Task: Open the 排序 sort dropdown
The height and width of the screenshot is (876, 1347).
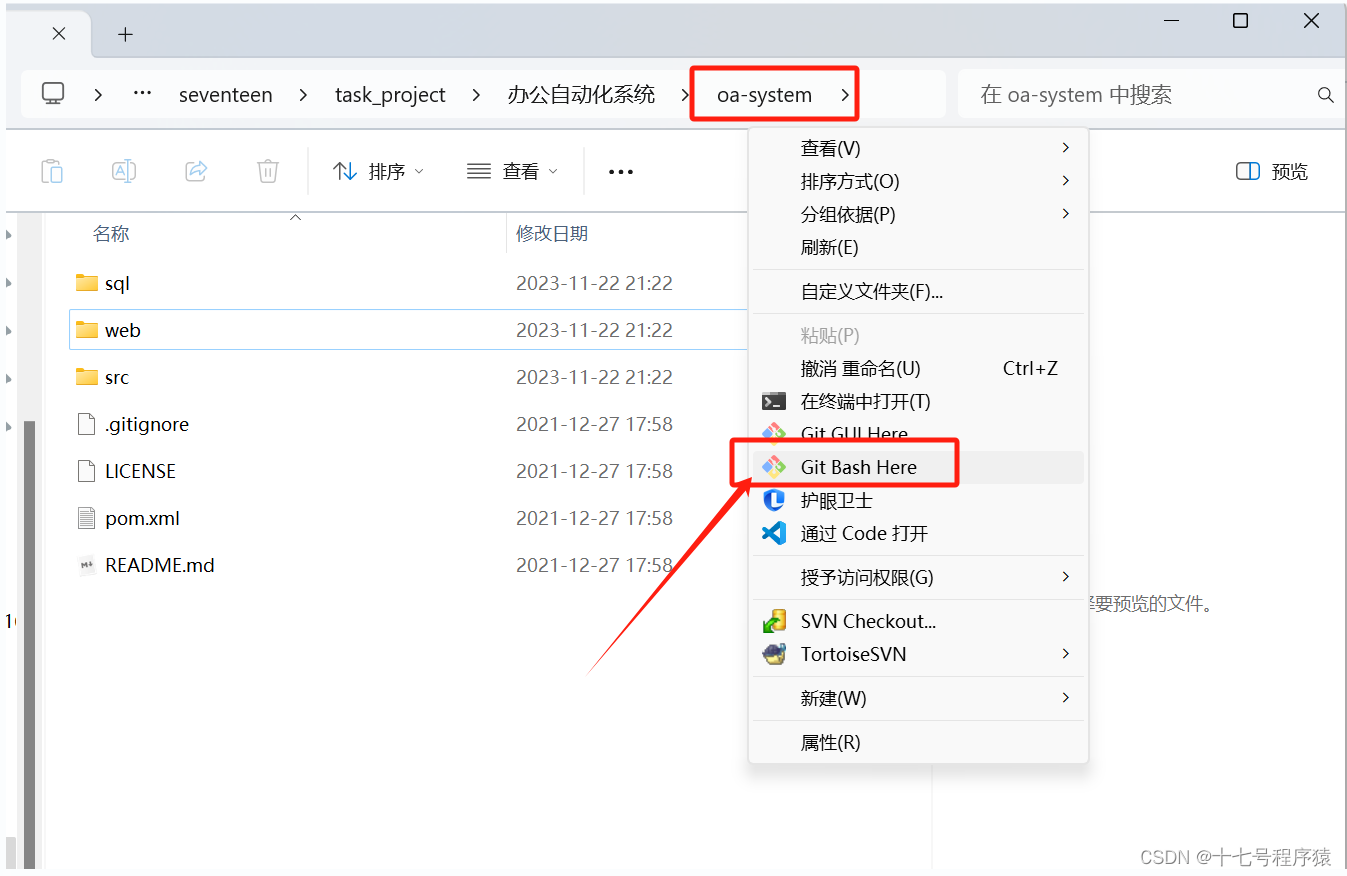Action: 378,171
